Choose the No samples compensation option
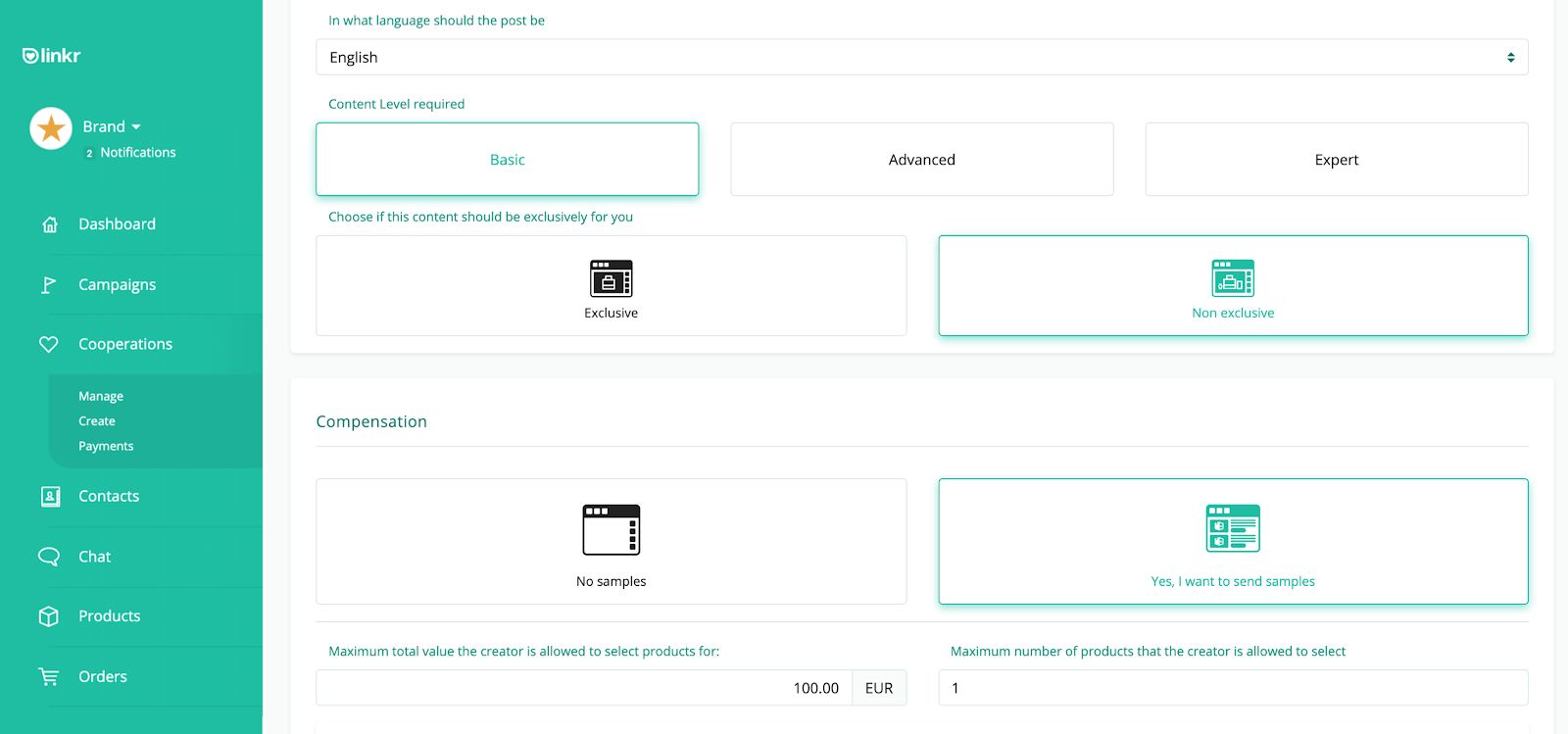Screen dimensions: 1568x734 (611, 541)
